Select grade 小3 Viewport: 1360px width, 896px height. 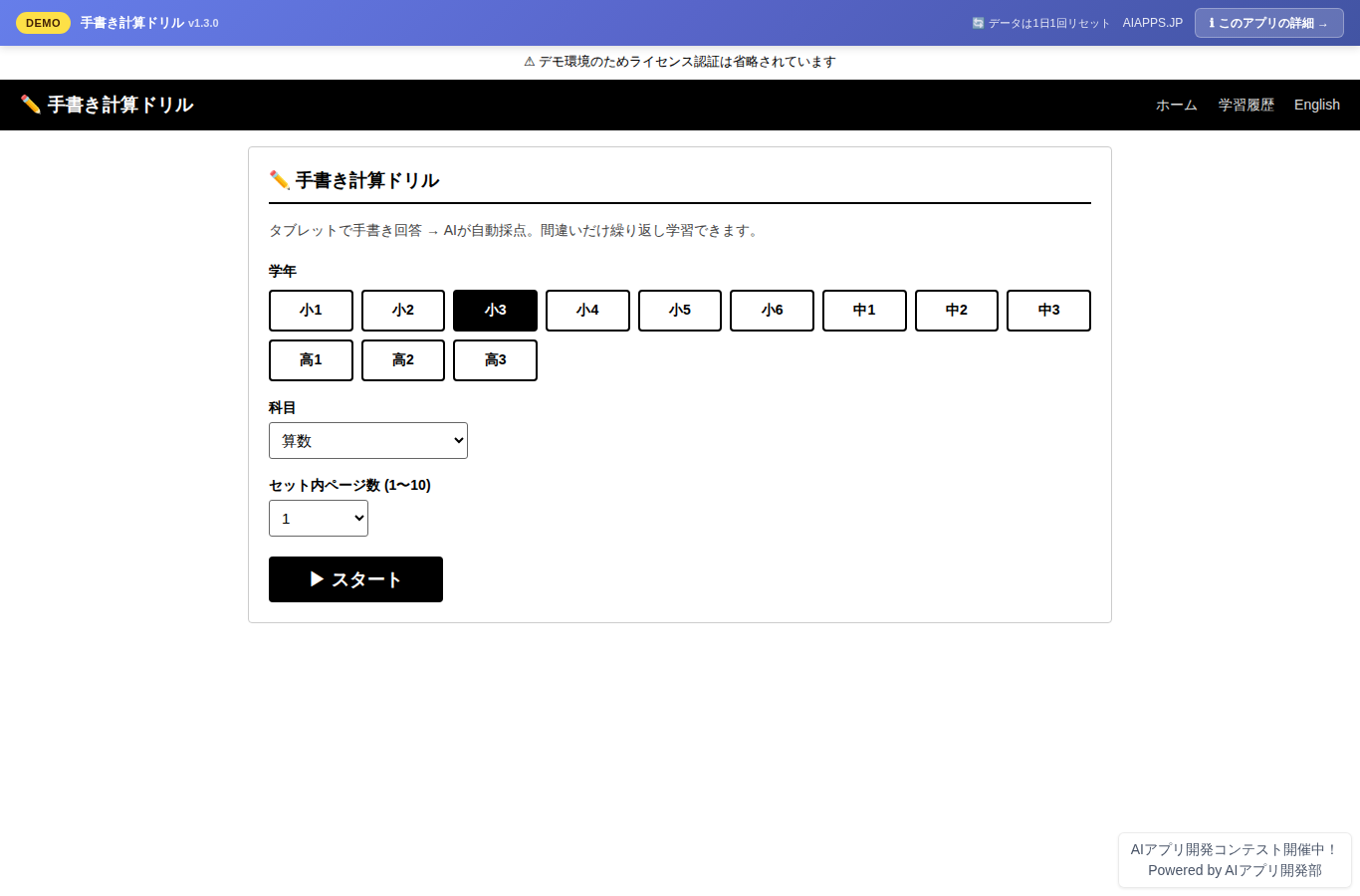(495, 311)
